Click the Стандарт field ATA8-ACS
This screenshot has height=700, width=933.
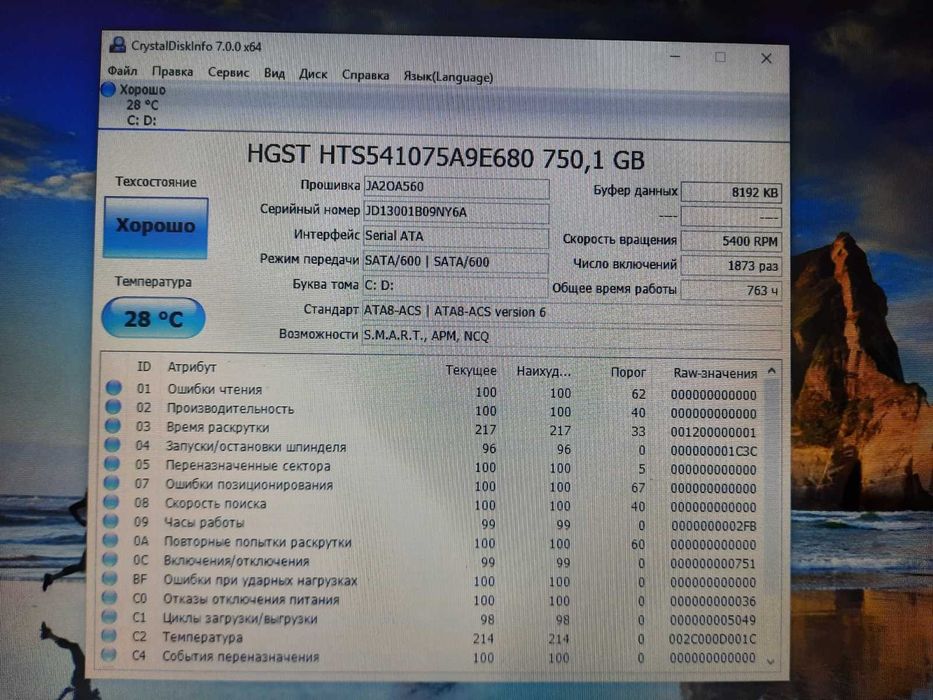click(572, 312)
